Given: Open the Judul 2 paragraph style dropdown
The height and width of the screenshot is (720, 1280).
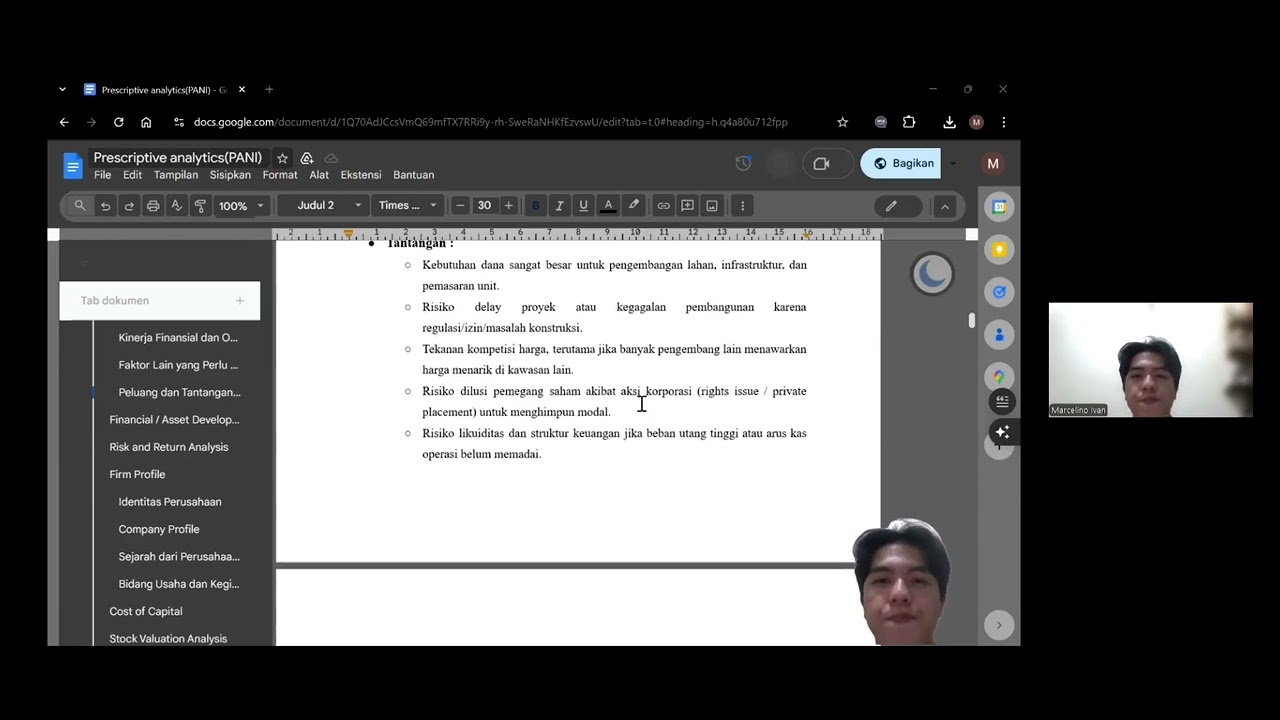Looking at the screenshot, I should tap(328, 206).
